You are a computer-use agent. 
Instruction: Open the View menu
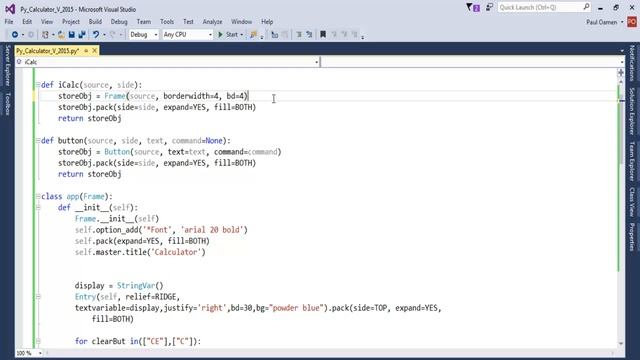point(47,22)
